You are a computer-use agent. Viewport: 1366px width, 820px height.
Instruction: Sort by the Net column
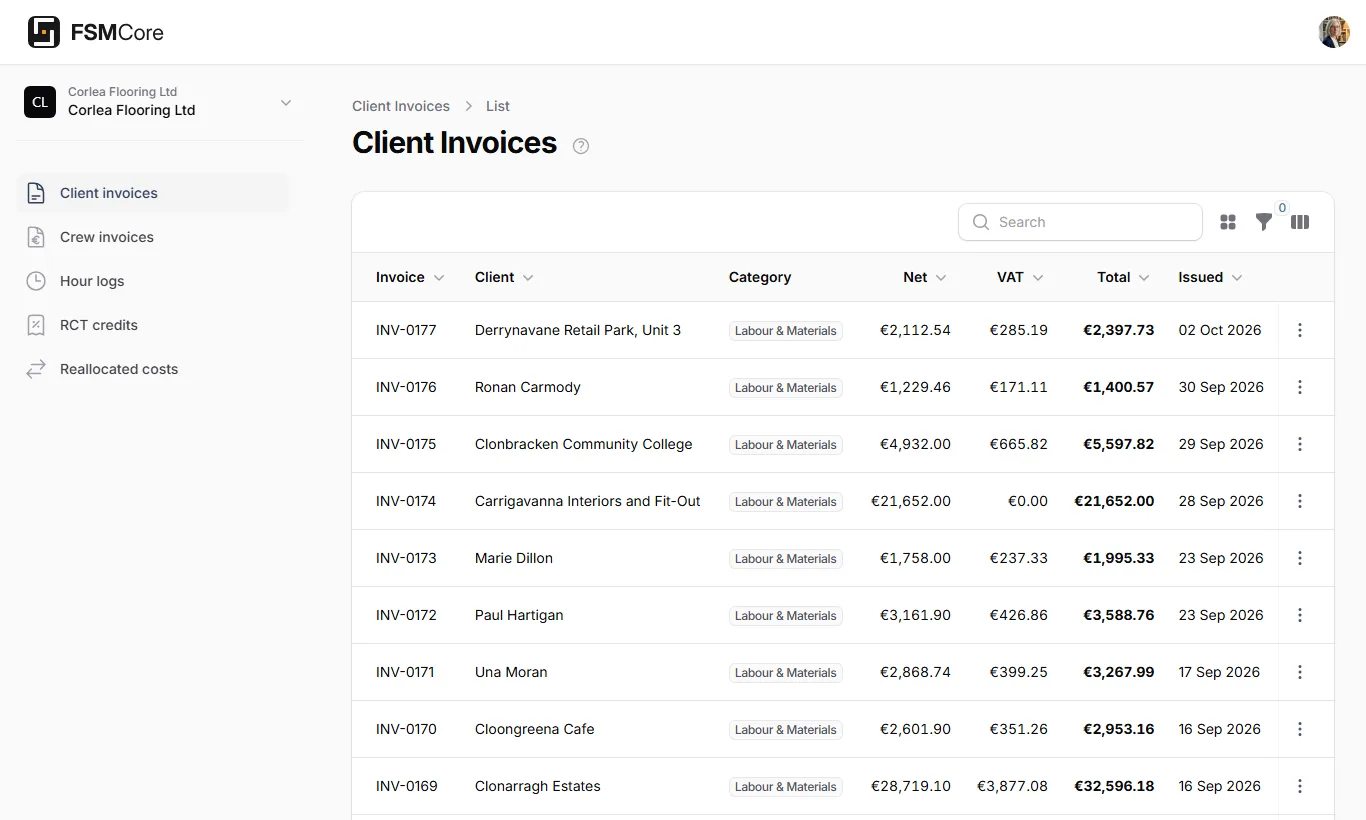tap(925, 277)
